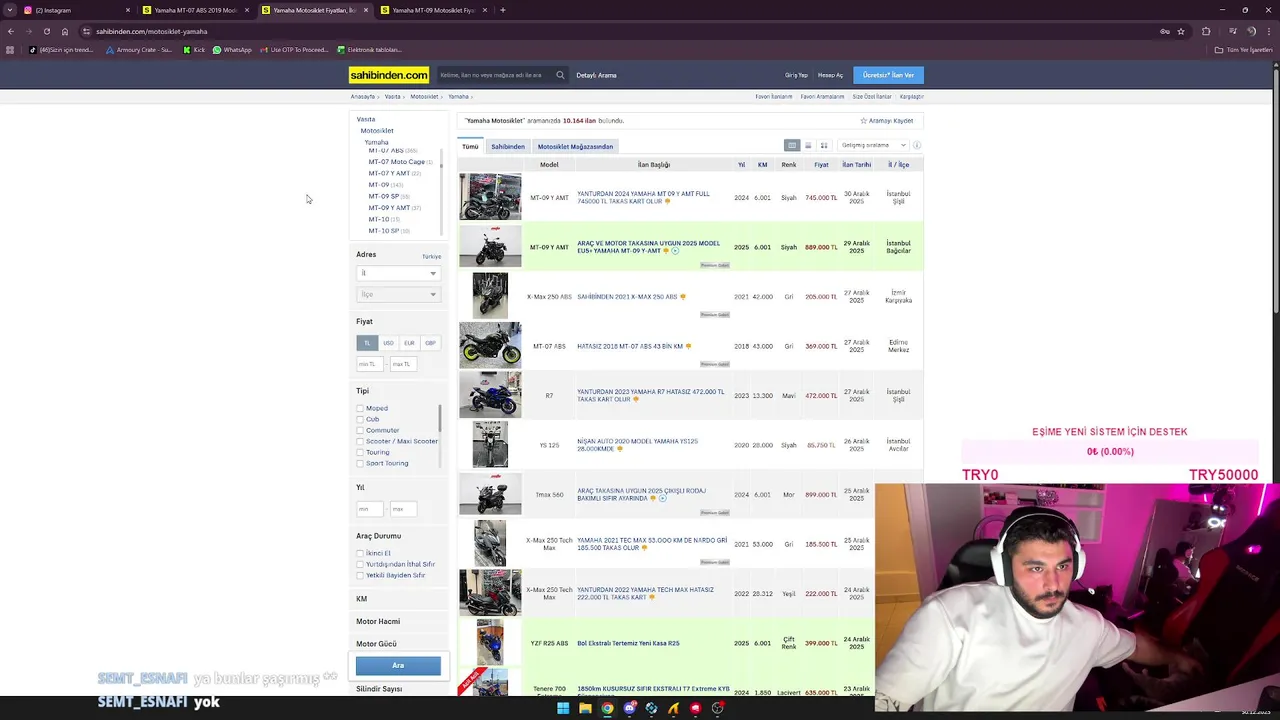The width and height of the screenshot is (1280, 720).
Task: Open the Detaylı Arama link
Action: [x=596, y=75]
